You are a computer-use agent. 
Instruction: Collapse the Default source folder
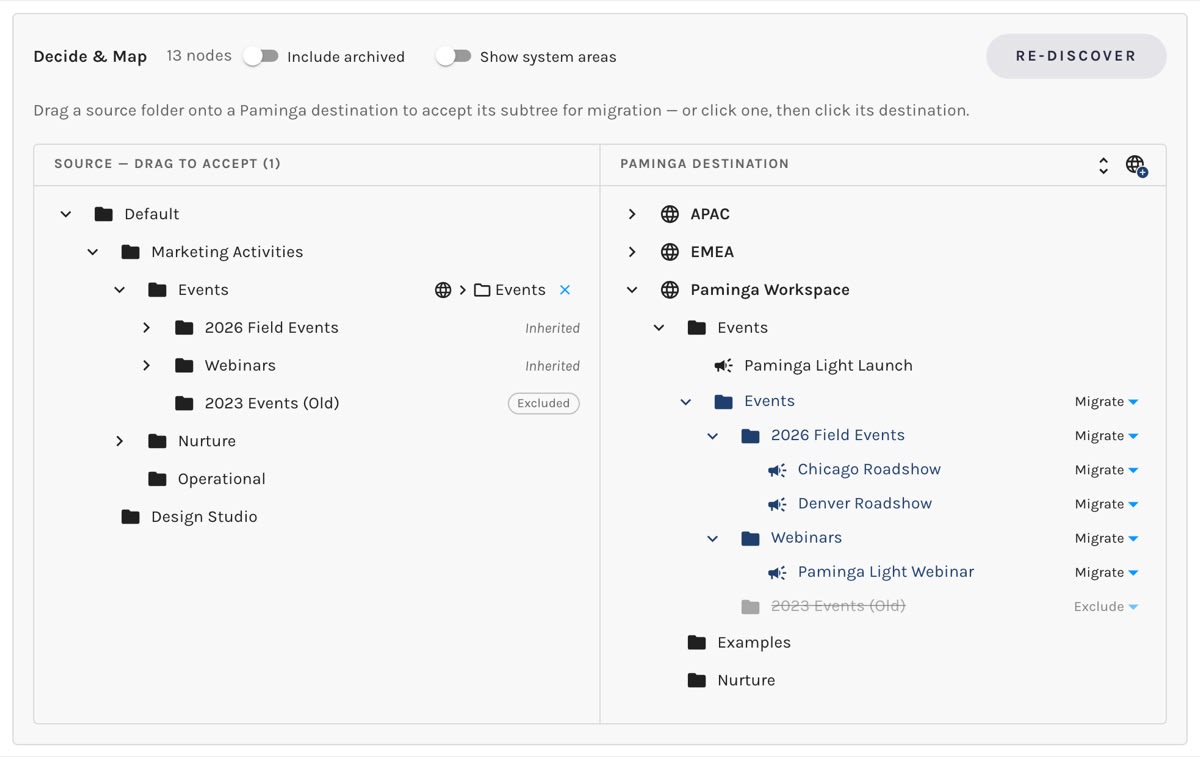tap(66, 214)
